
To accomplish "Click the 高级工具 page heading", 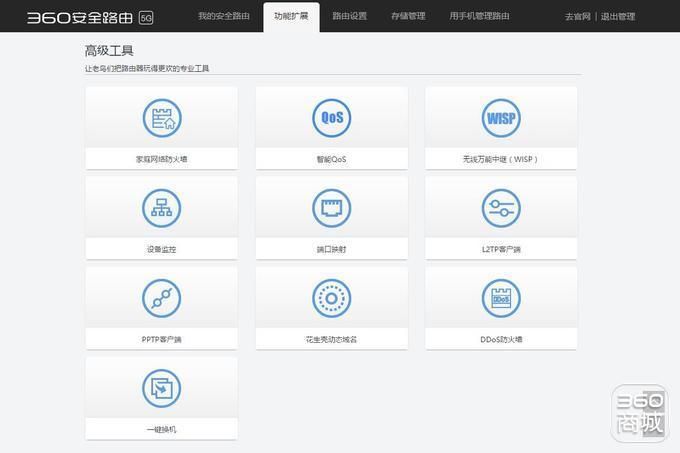I will click(x=109, y=51).
